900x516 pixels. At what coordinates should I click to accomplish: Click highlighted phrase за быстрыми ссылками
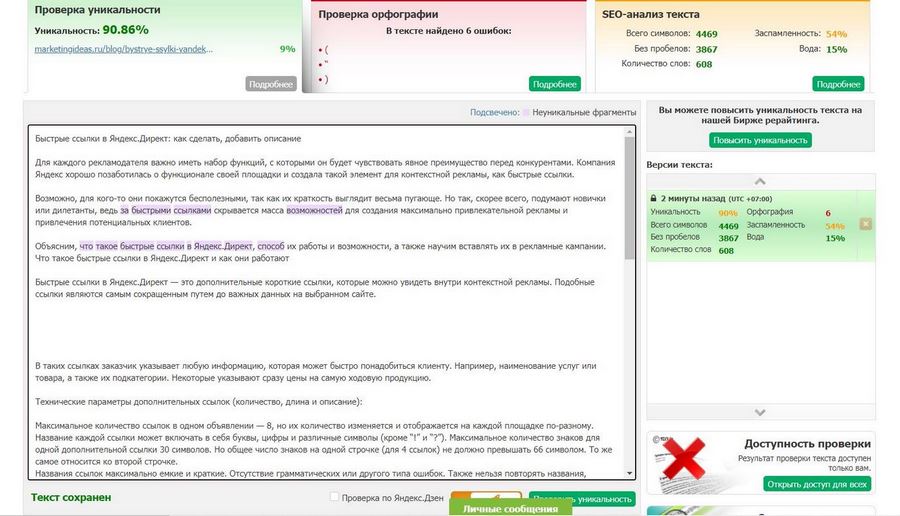pyautogui.click(x=165, y=211)
